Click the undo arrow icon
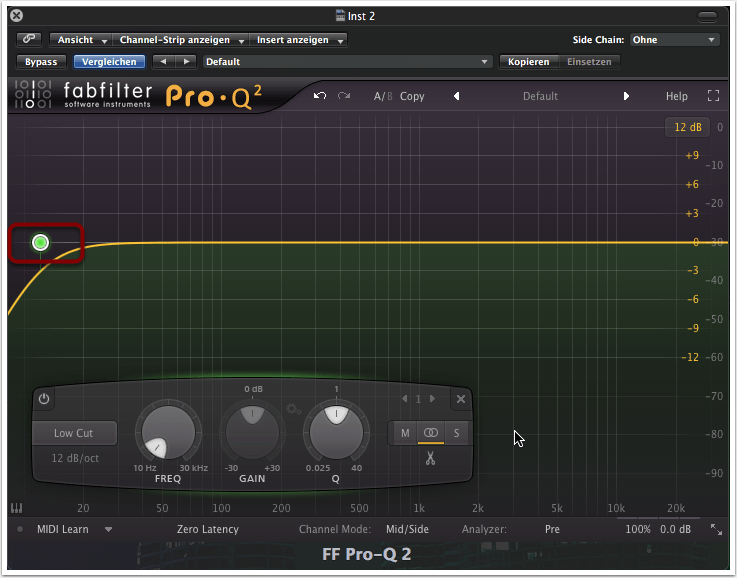This screenshot has width=737, height=578. pyautogui.click(x=319, y=96)
